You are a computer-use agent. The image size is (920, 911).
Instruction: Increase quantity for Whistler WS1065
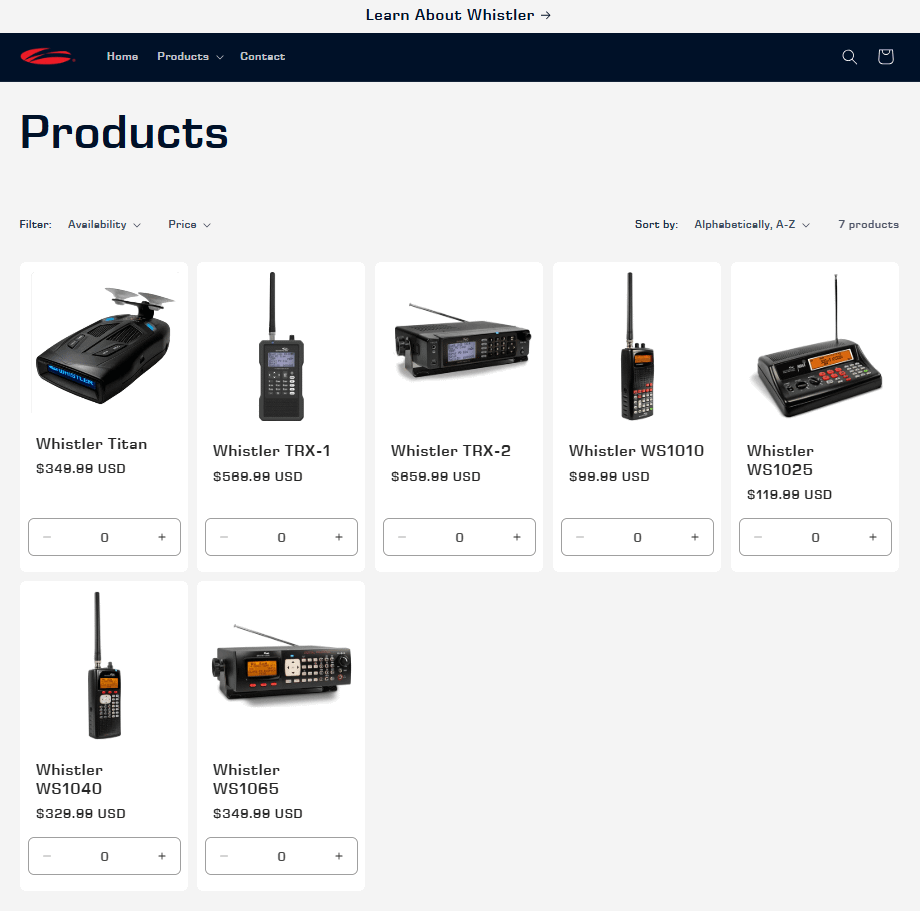tap(339, 856)
